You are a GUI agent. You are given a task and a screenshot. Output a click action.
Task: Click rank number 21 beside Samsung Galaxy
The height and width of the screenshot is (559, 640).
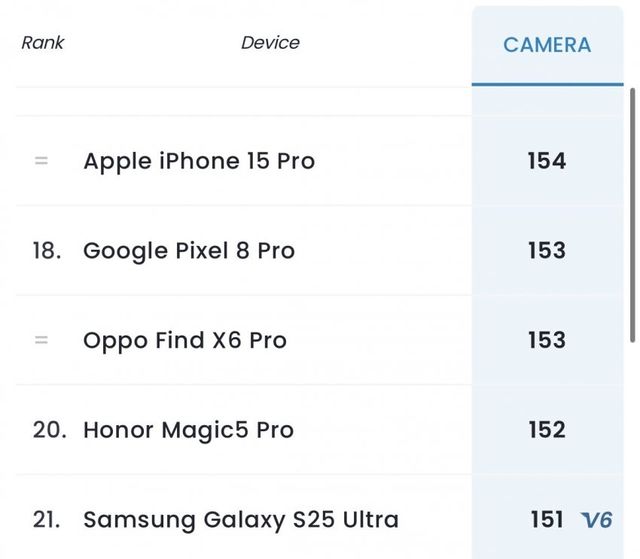[x=46, y=520]
